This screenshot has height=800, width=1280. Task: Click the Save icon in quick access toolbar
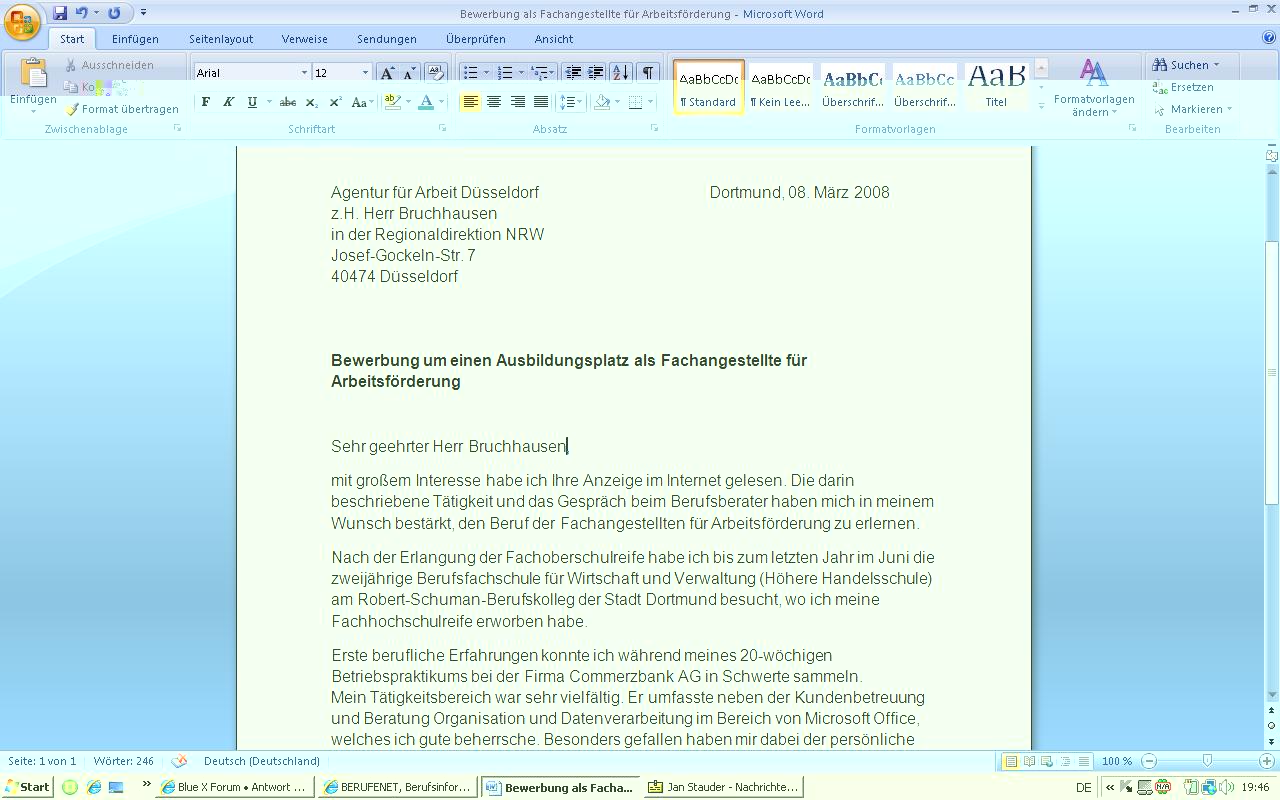tap(60, 13)
